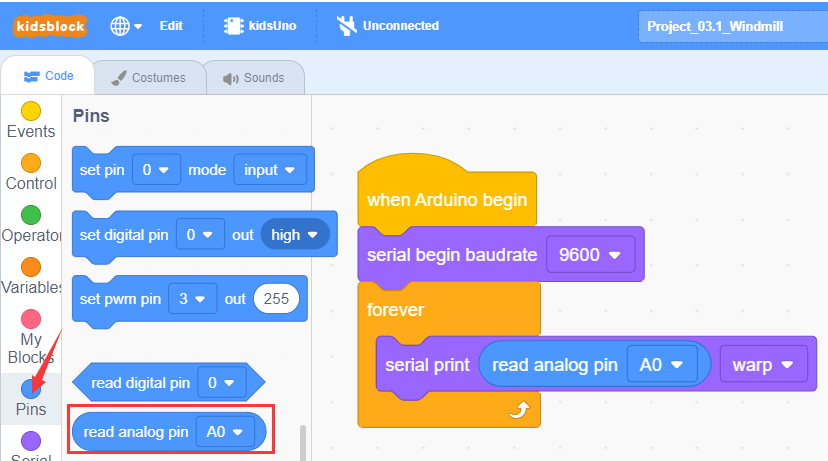
Task: Open the globe language menu
Action: pos(126,25)
